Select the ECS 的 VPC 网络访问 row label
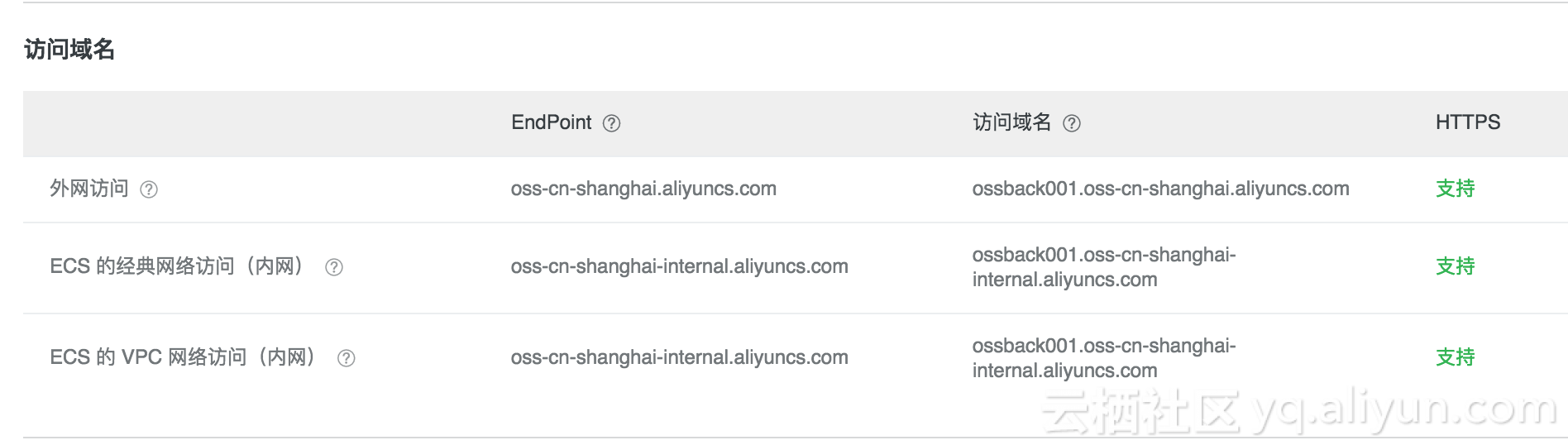Image resolution: width=1568 pixels, height=445 pixels. click(x=183, y=357)
